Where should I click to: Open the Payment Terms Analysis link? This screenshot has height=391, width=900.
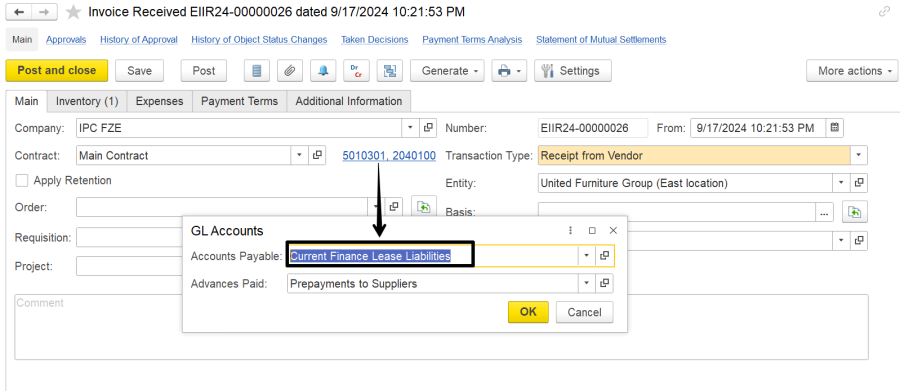(472, 40)
